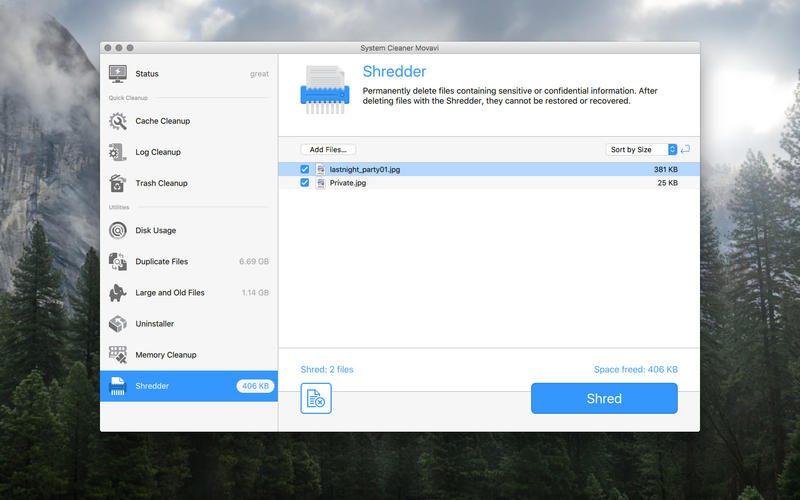Click the 25 KB size value
Viewport: 800px width, 500px height.
(668, 183)
